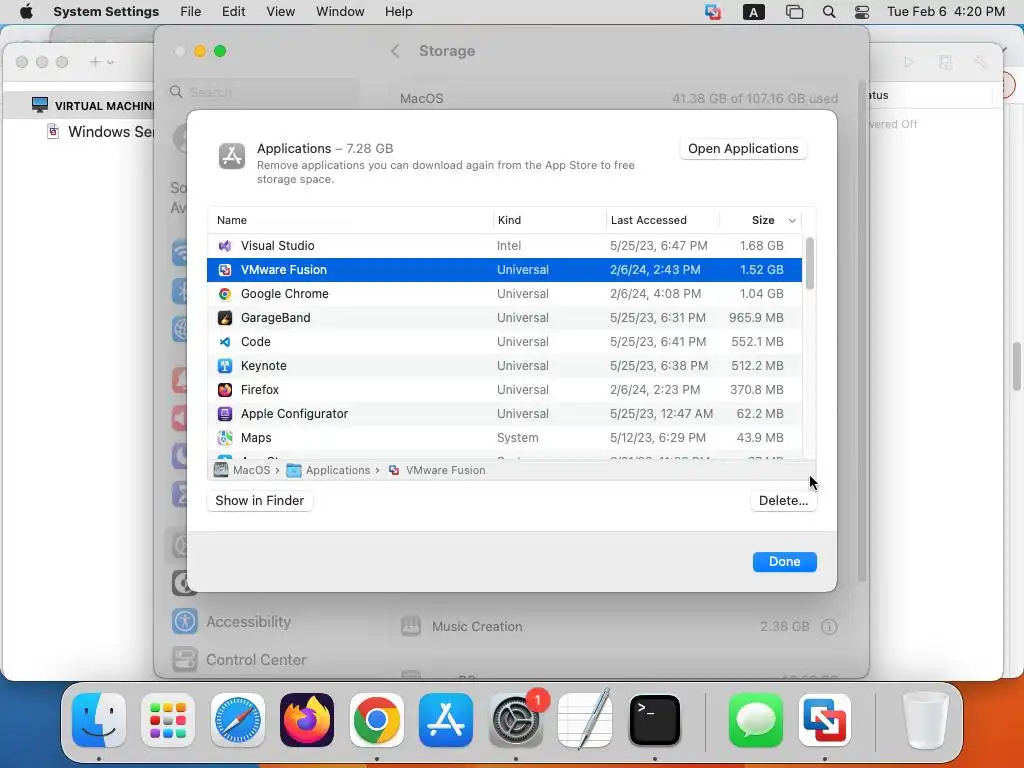Sort by Last Accessed column header
The height and width of the screenshot is (768, 1024).
[663, 221]
